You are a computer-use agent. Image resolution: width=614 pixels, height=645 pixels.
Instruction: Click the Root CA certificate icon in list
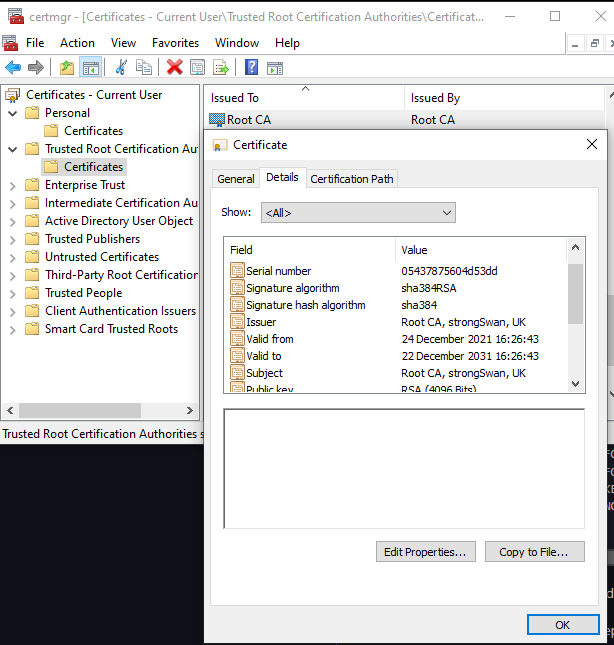pos(217,120)
